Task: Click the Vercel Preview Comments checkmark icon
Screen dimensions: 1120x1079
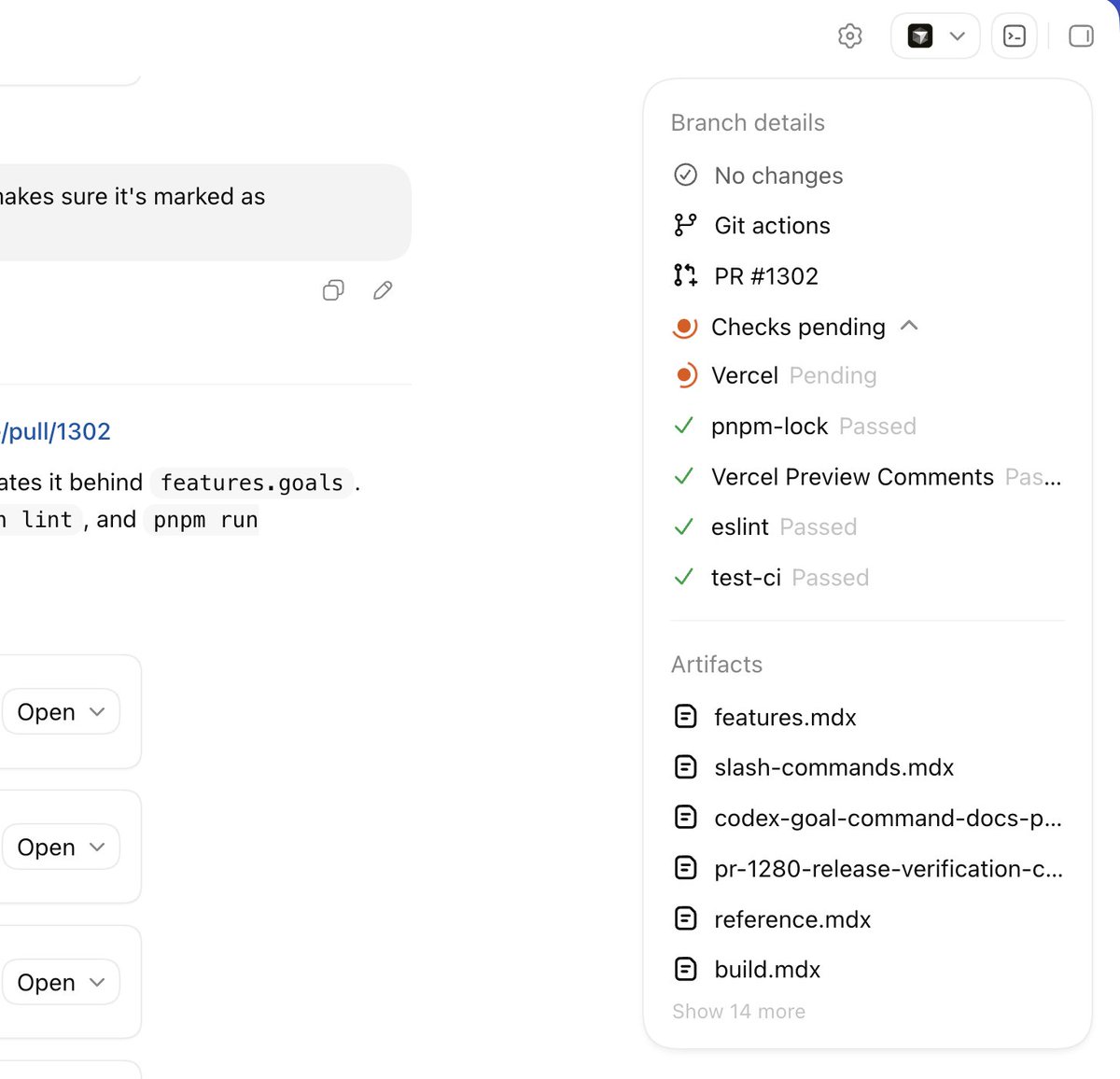Action: pyautogui.click(x=683, y=476)
